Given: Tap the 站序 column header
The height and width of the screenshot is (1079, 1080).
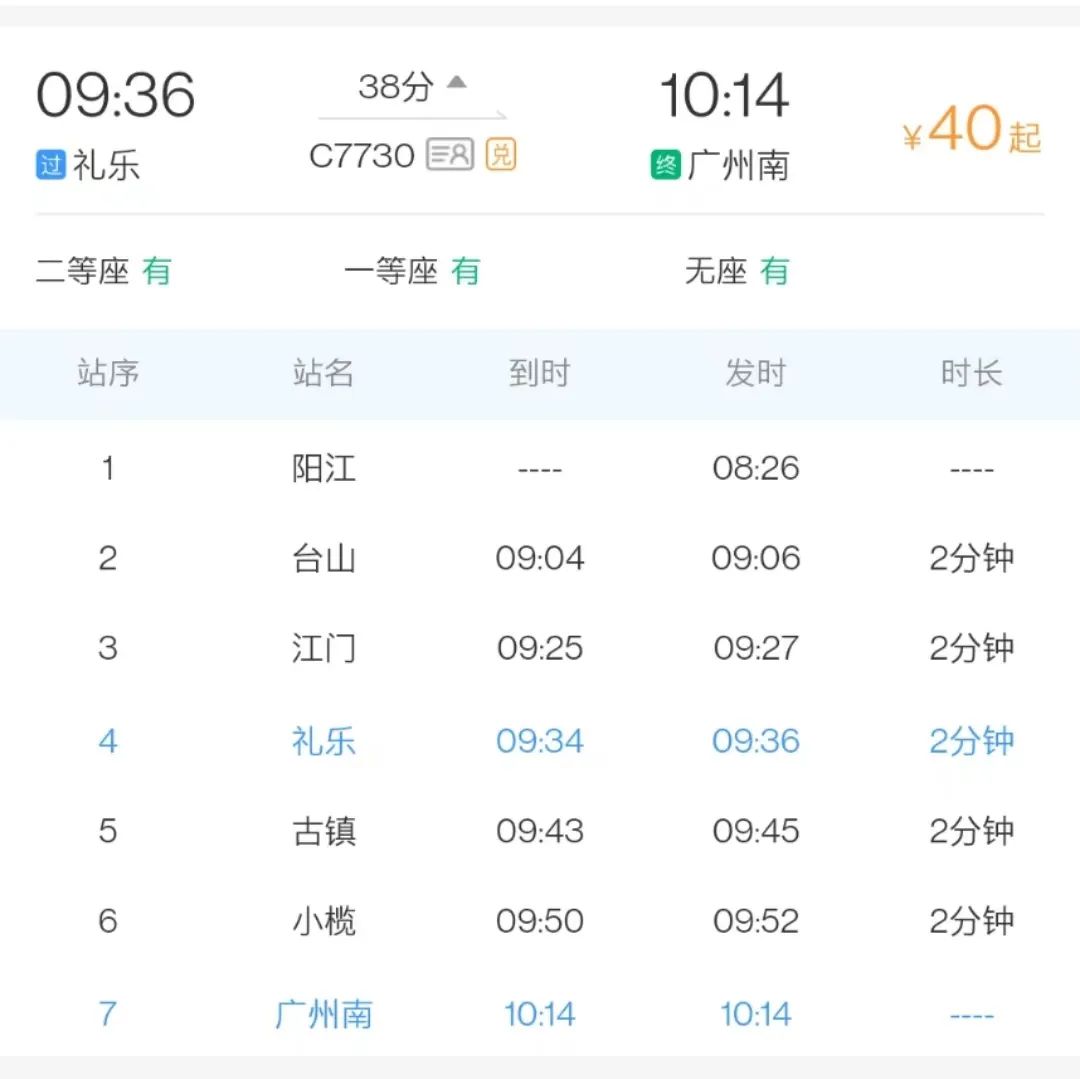Looking at the screenshot, I should coord(108,373).
